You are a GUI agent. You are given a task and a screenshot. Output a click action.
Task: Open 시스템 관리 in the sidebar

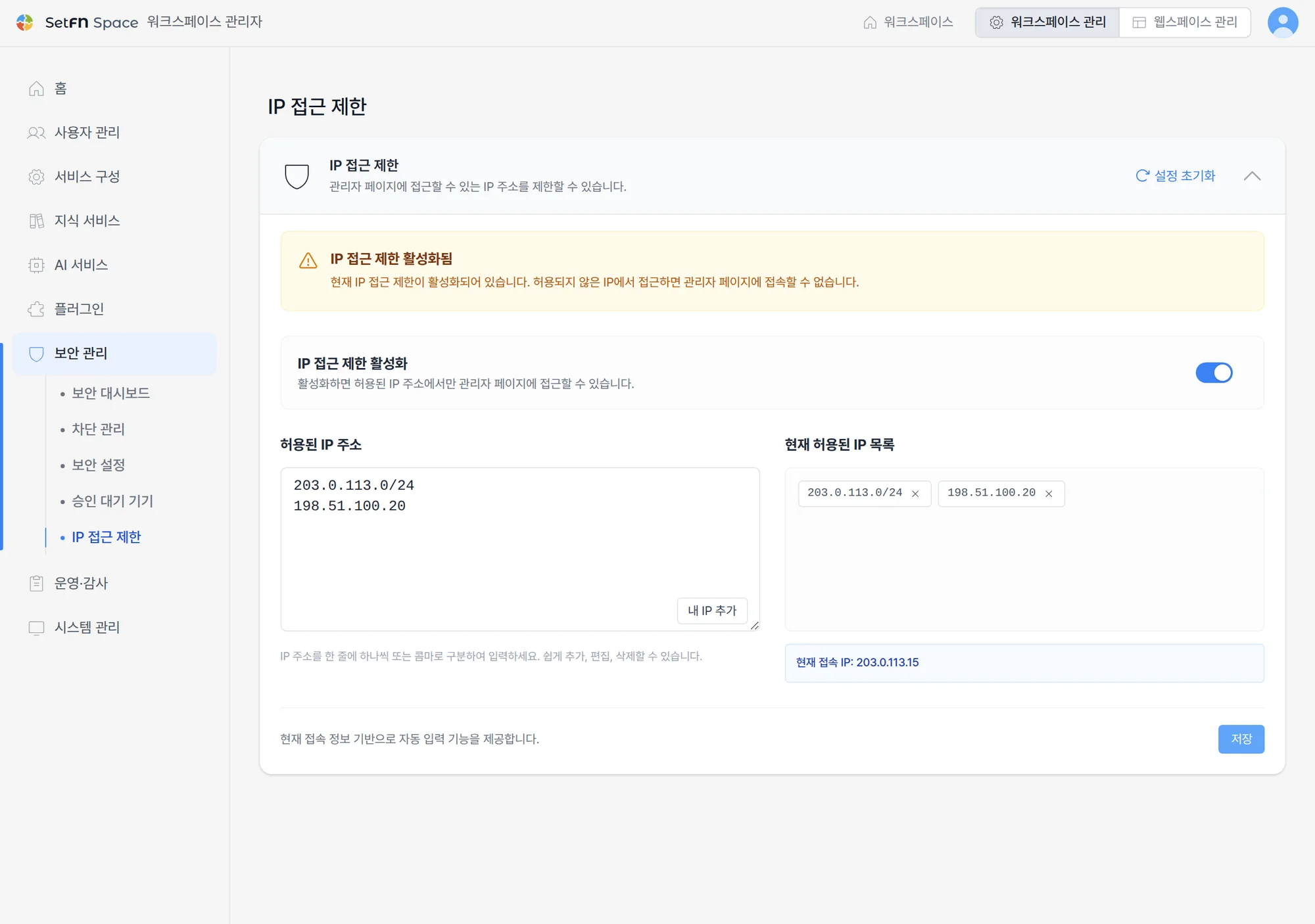[87, 628]
